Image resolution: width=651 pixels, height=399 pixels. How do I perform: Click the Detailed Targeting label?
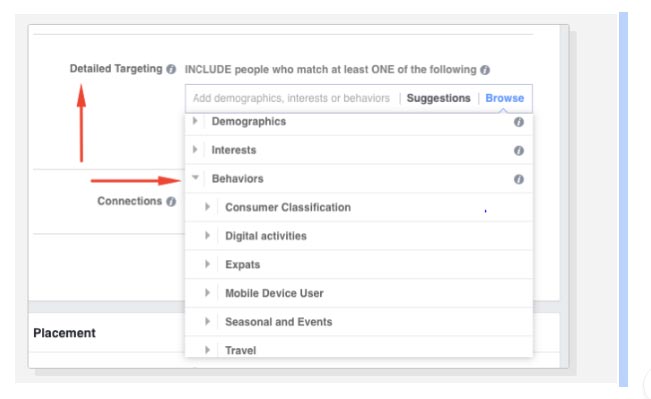click(116, 69)
